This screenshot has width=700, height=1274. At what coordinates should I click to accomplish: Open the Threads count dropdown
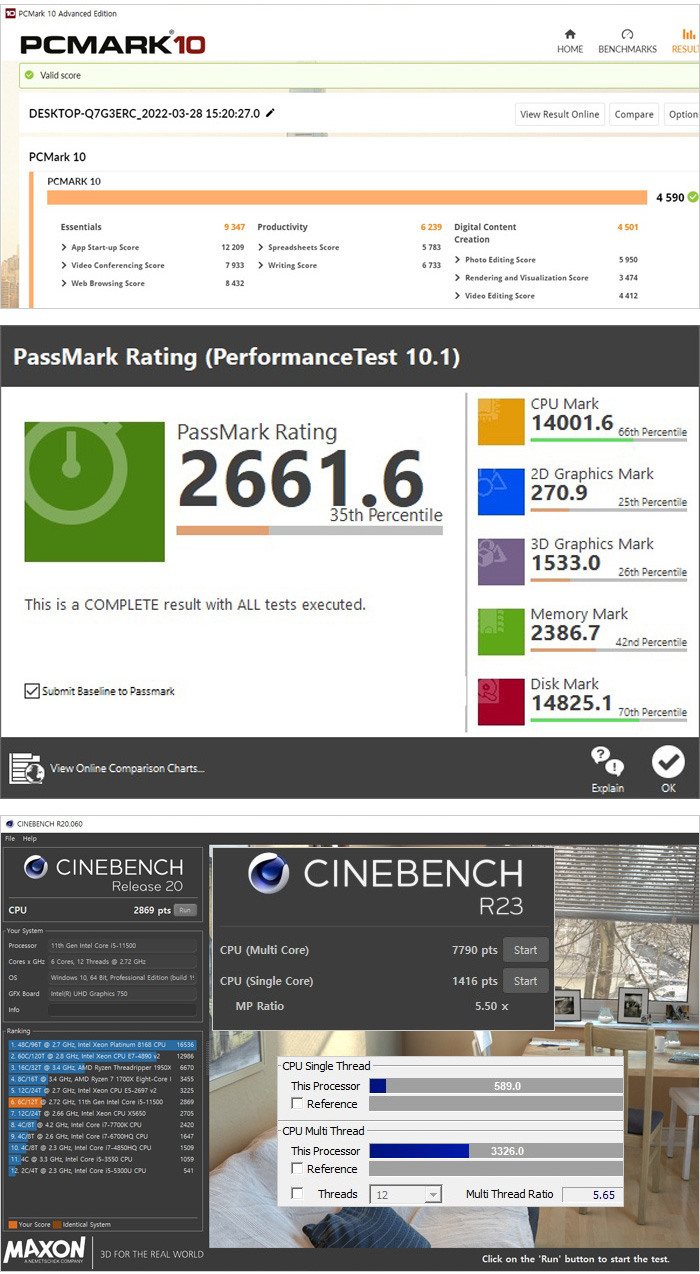[432, 1194]
